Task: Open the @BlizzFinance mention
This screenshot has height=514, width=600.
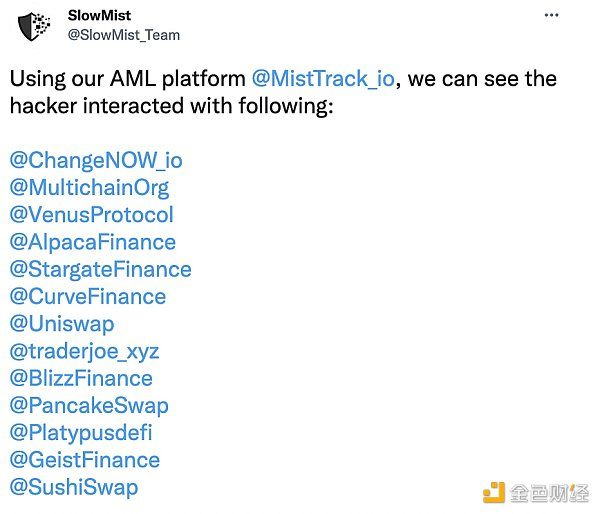Action: click(81, 378)
